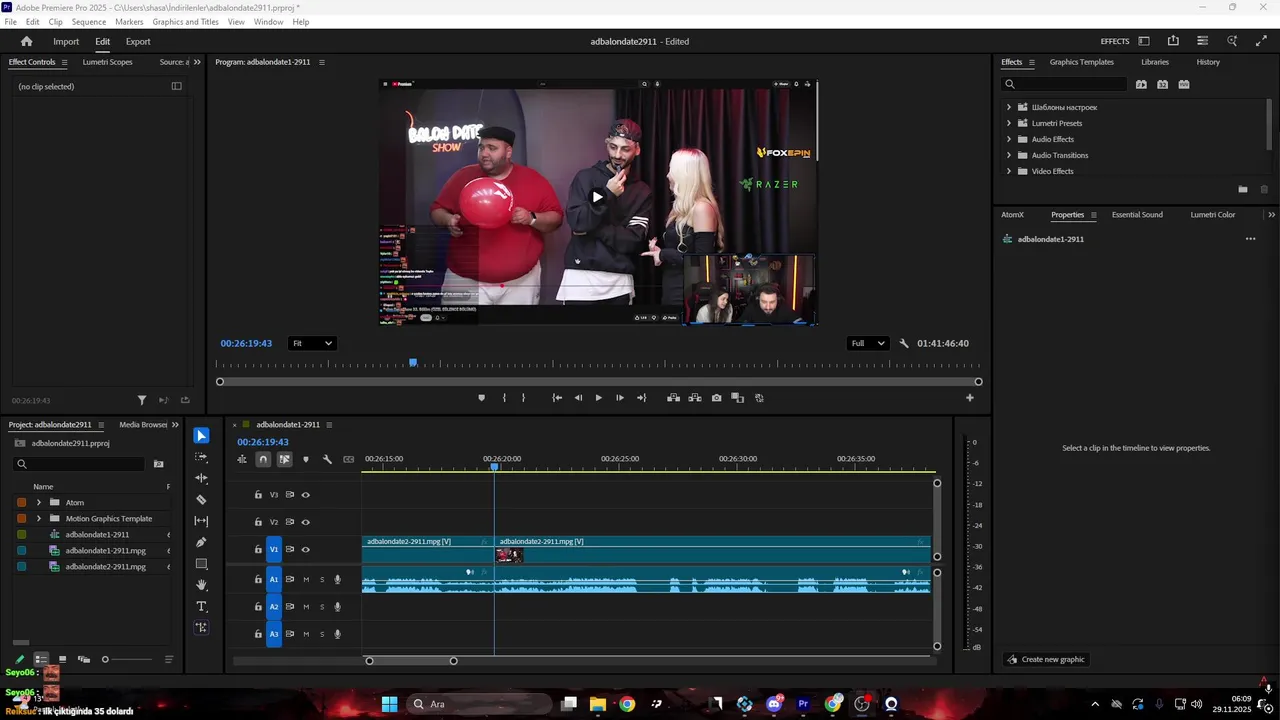Select the Selection tool arrow
This screenshot has height=720, width=1280.
(201, 436)
